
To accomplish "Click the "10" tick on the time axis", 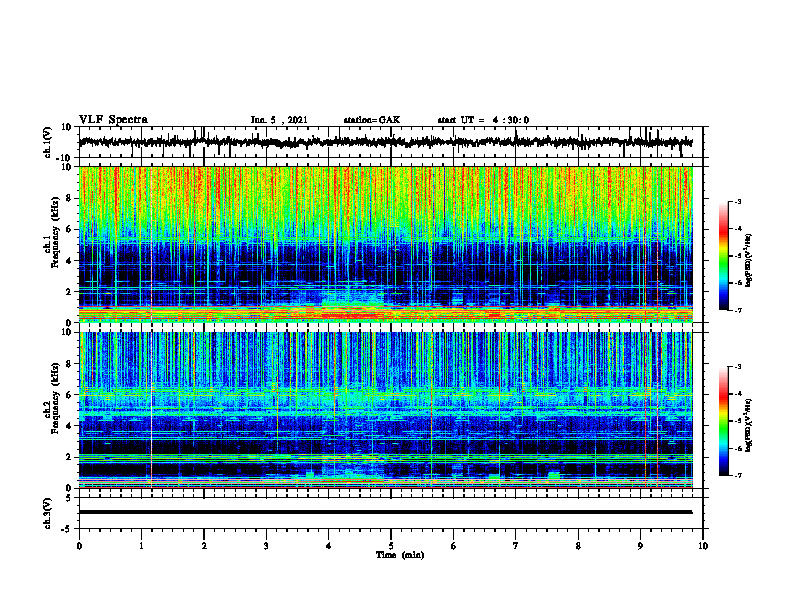I will point(703,546).
